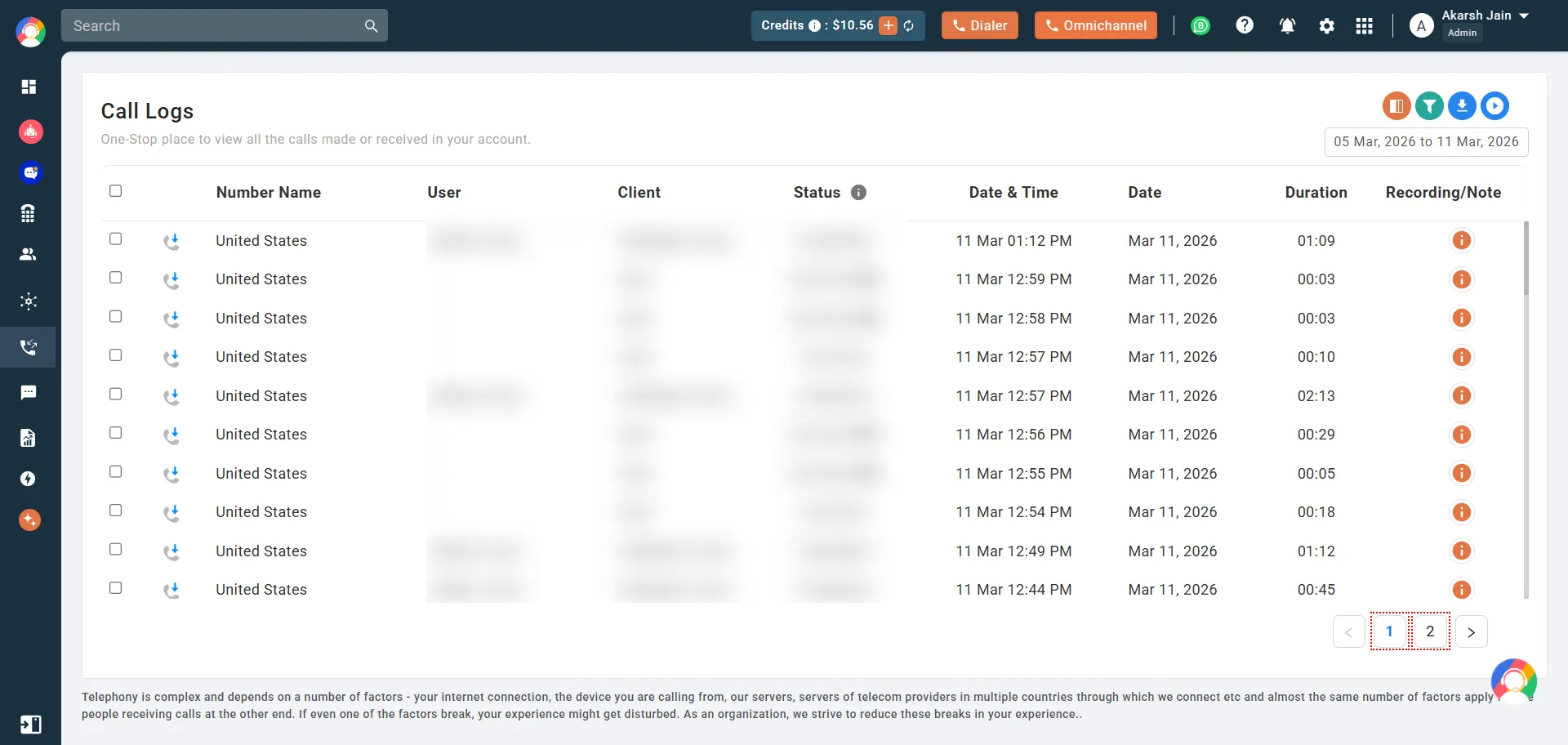Open the notifications bell icon
Viewport: 1568px width, 745px height.
(x=1287, y=25)
